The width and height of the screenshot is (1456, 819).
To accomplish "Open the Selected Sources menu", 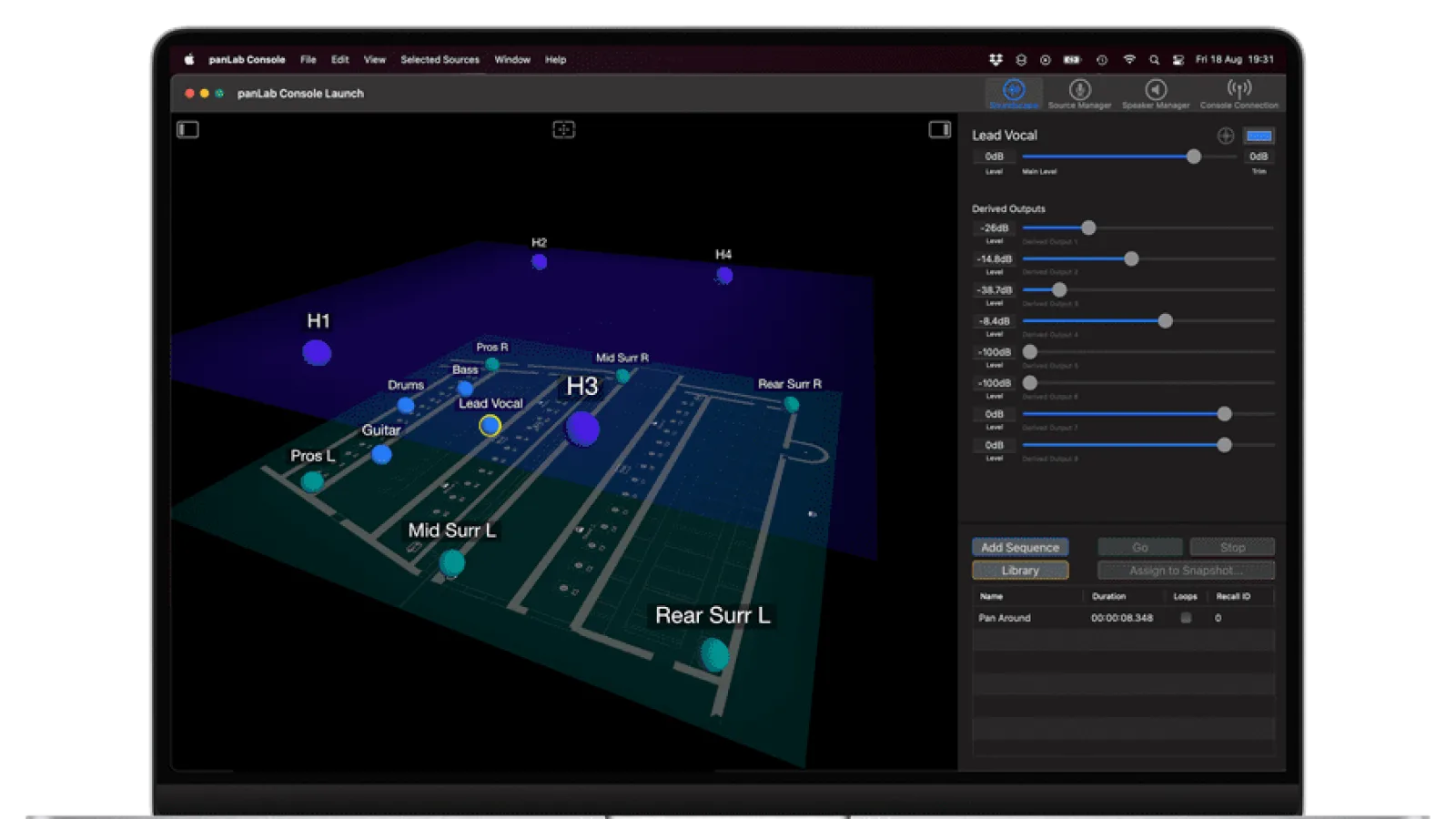I will (440, 59).
